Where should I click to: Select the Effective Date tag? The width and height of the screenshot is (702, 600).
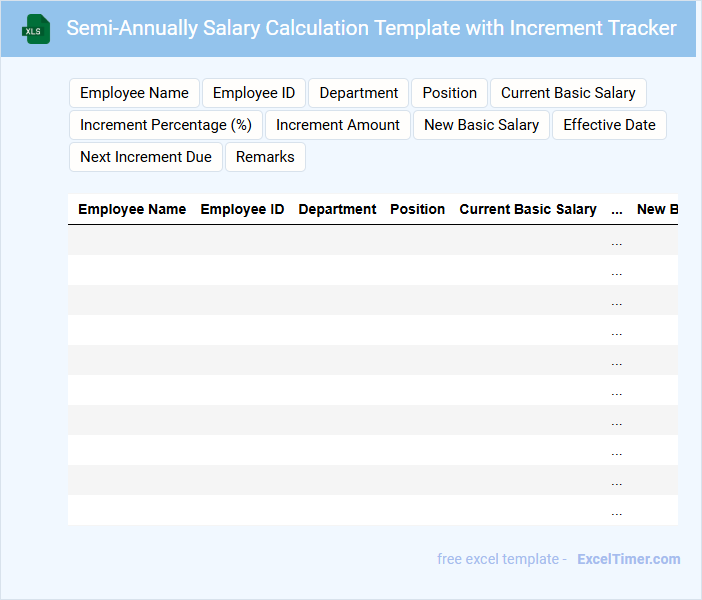click(x=609, y=125)
